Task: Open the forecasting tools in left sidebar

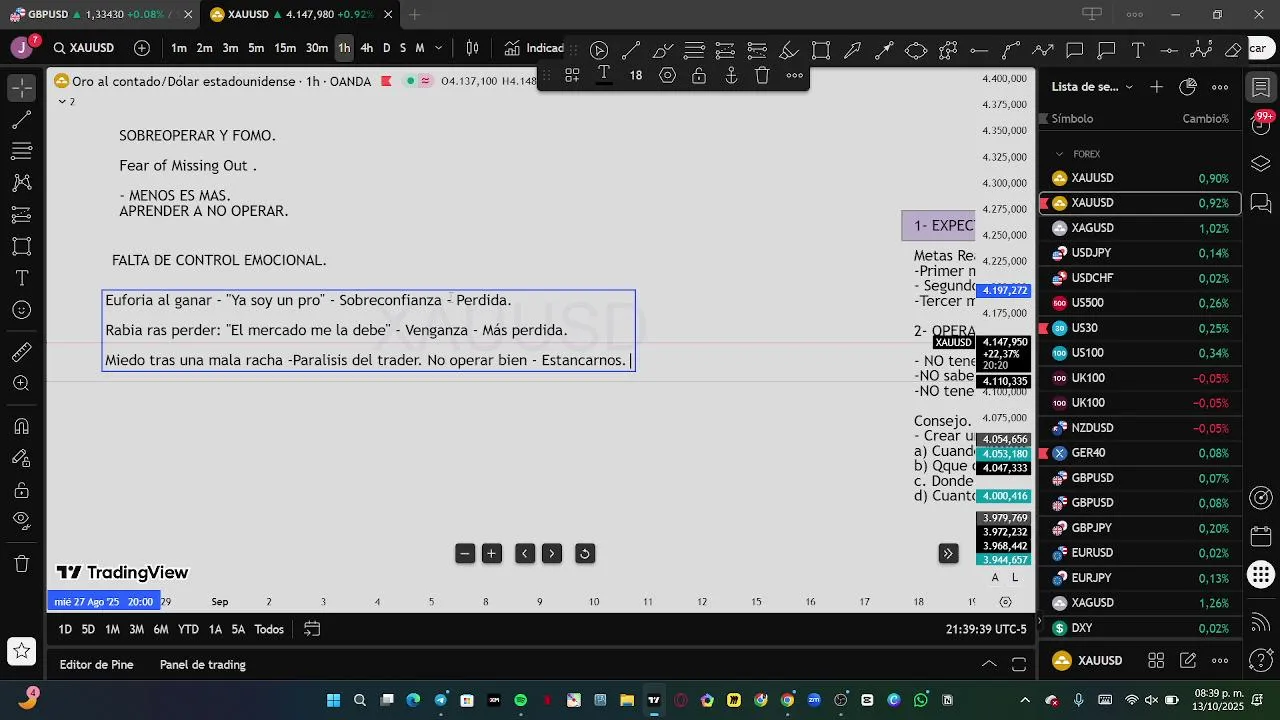Action: tap(21, 215)
